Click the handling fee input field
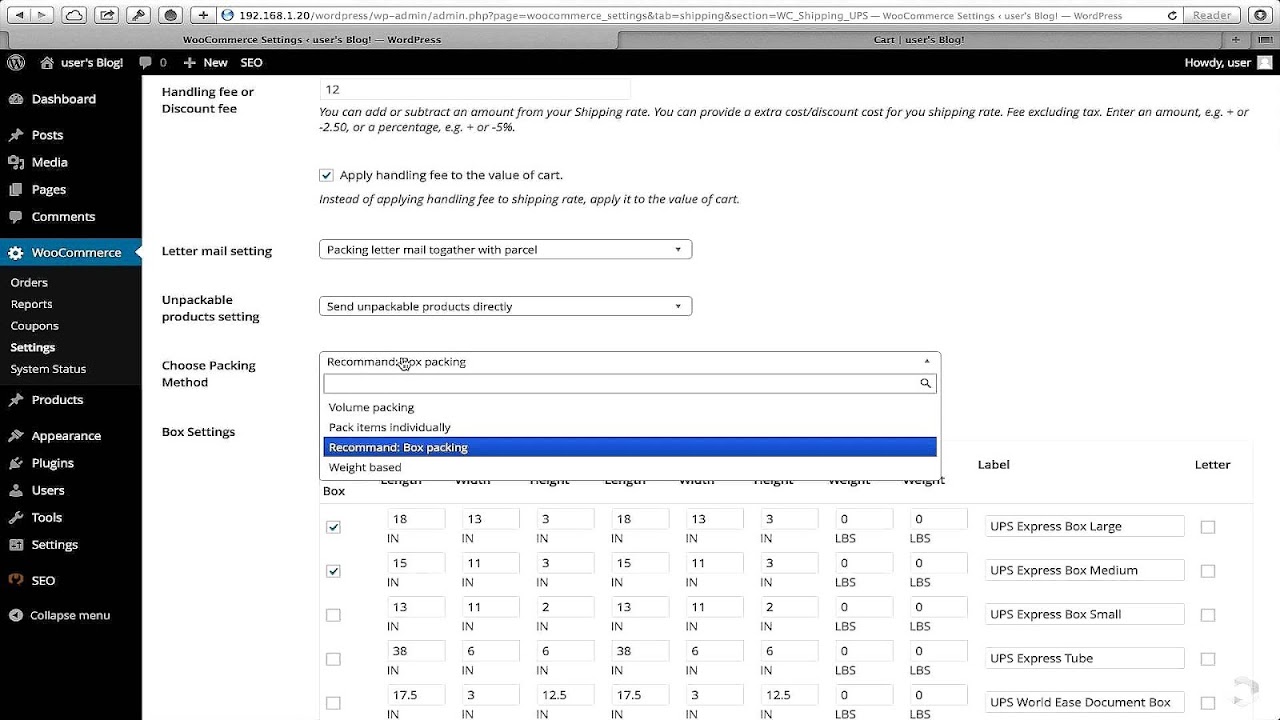The width and height of the screenshot is (1280, 720). point(474,89)
